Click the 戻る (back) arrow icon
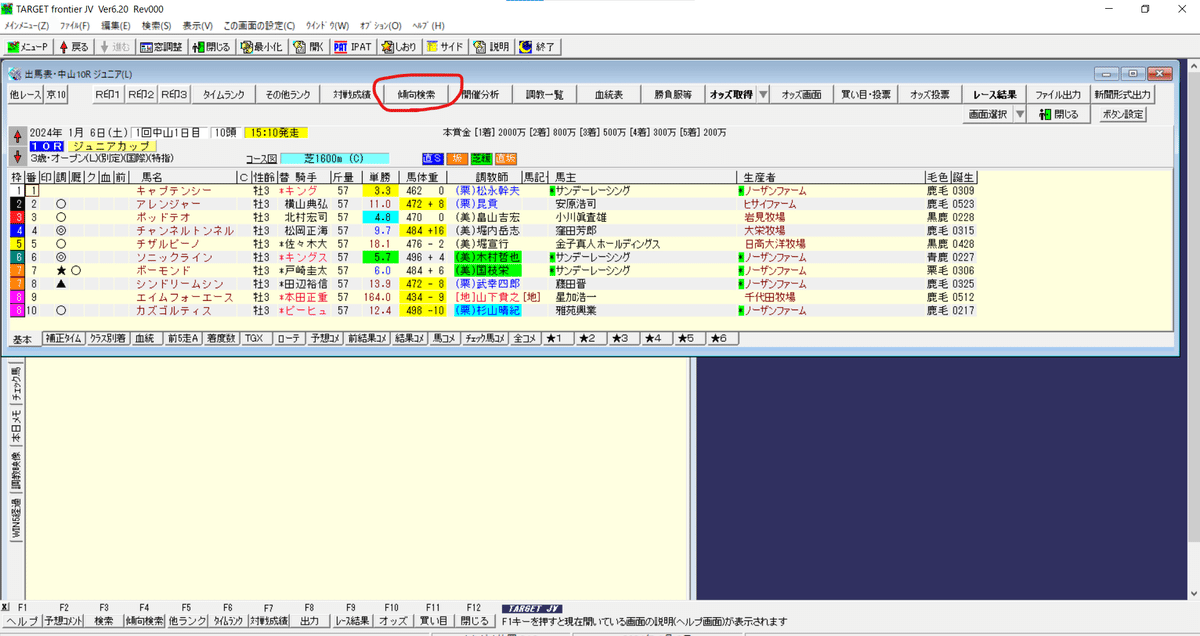Viewport: 1200px width, 636px height. (74, 47)
